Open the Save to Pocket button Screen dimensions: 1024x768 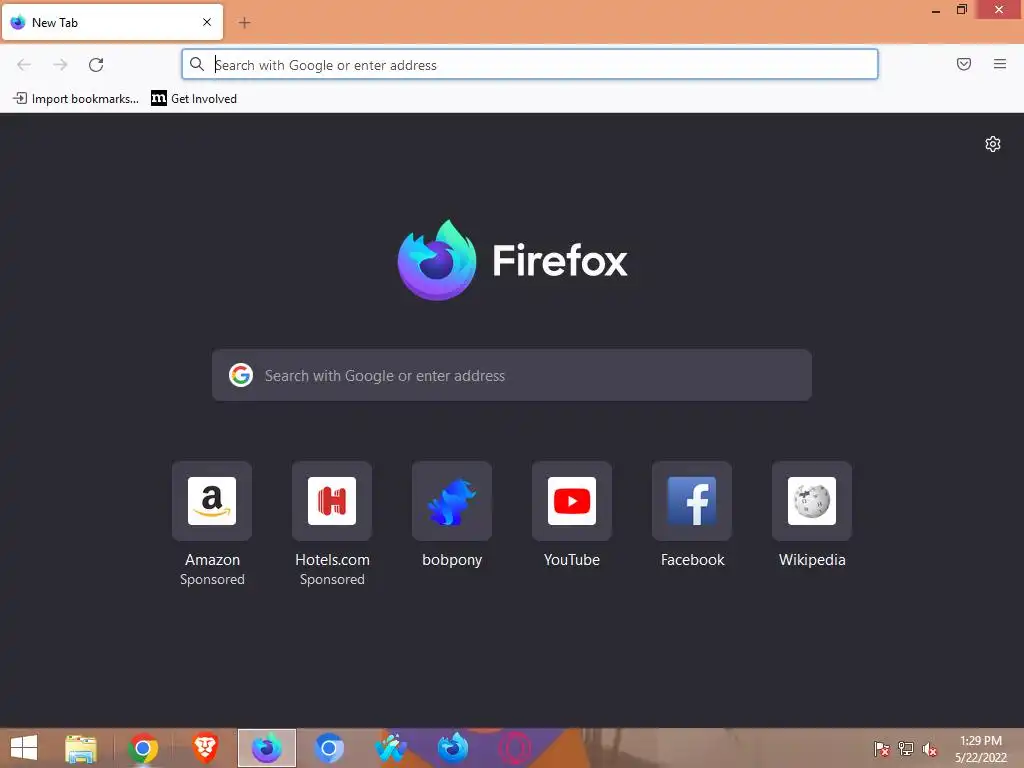pos(964,64)
